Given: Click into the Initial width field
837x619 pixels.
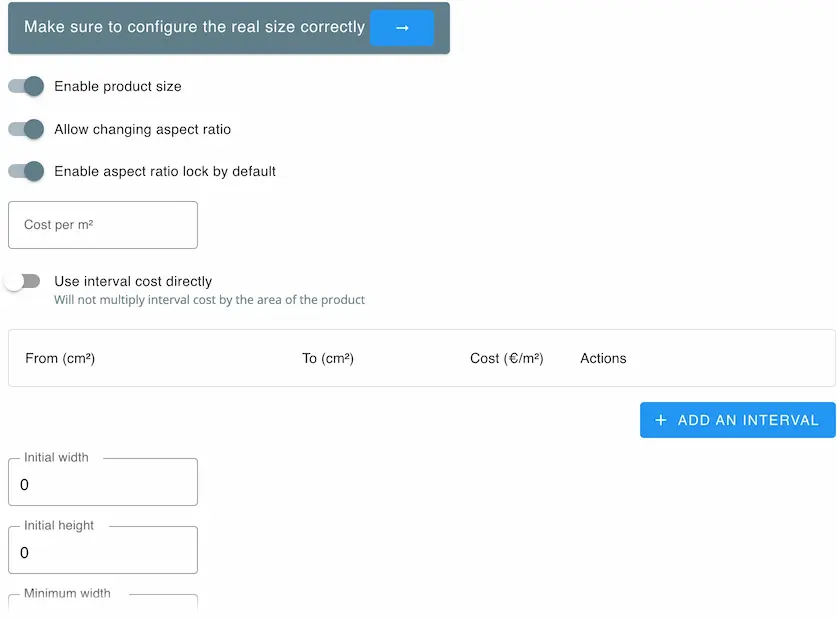Looking at the screenshot, I should tap(103, 482).
